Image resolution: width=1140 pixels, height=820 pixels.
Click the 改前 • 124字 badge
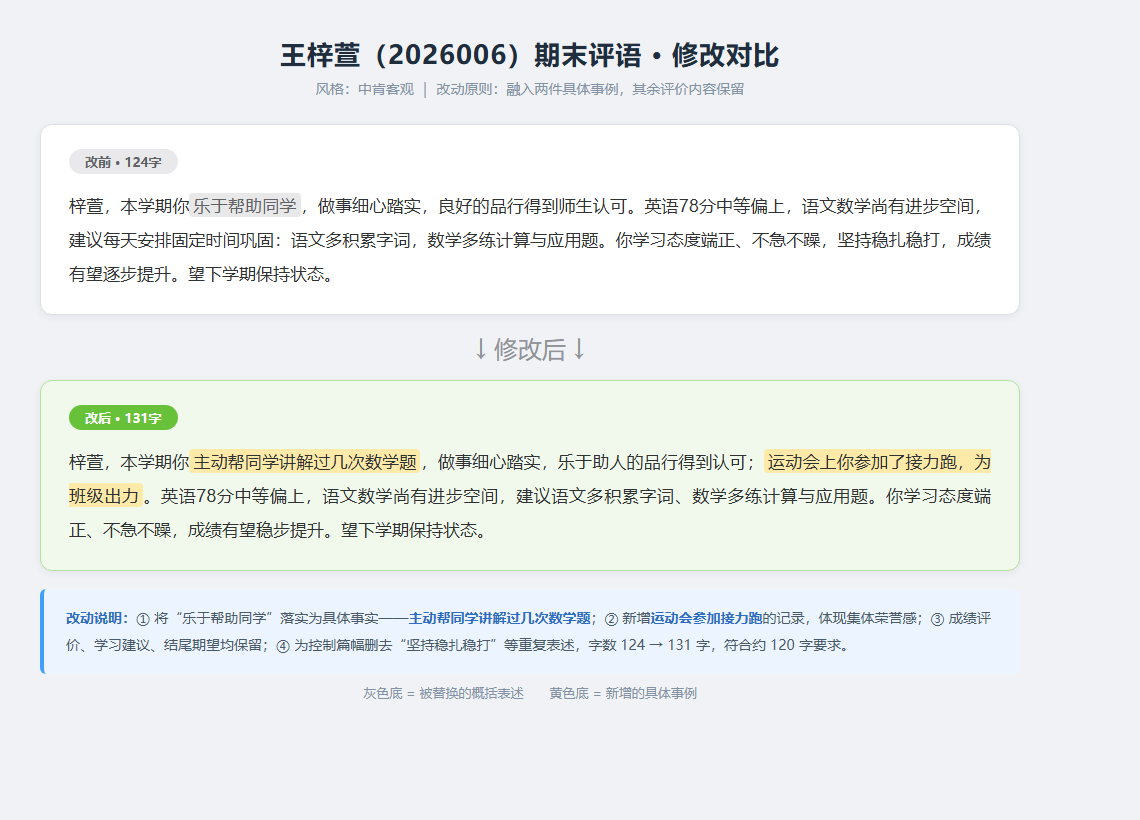(123, 162)
